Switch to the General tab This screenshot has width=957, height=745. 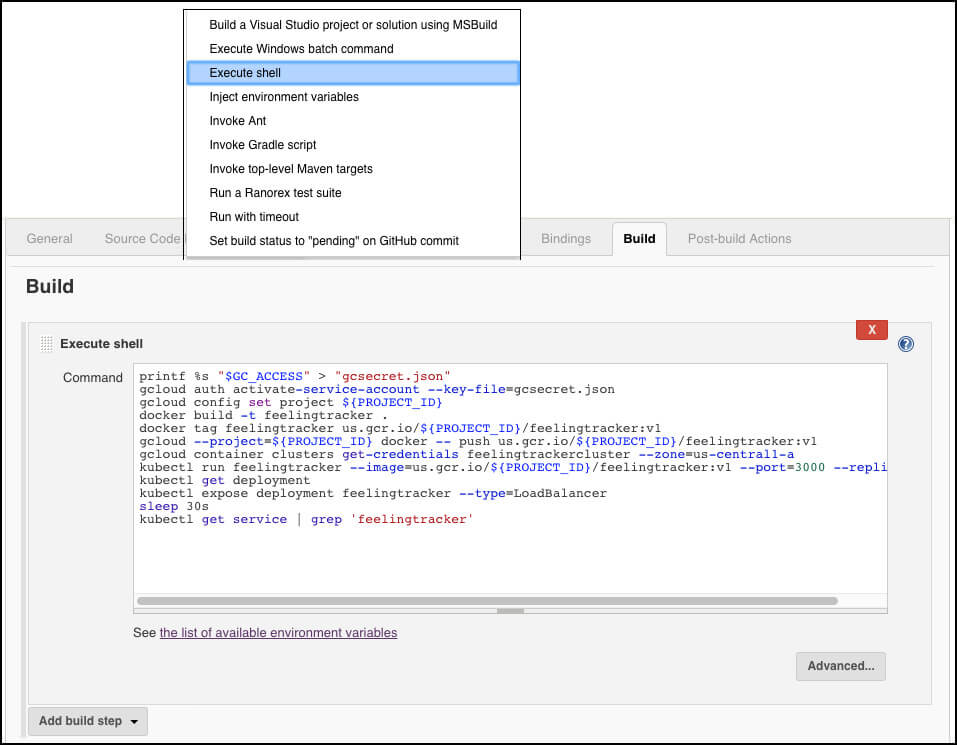point(49,239)
